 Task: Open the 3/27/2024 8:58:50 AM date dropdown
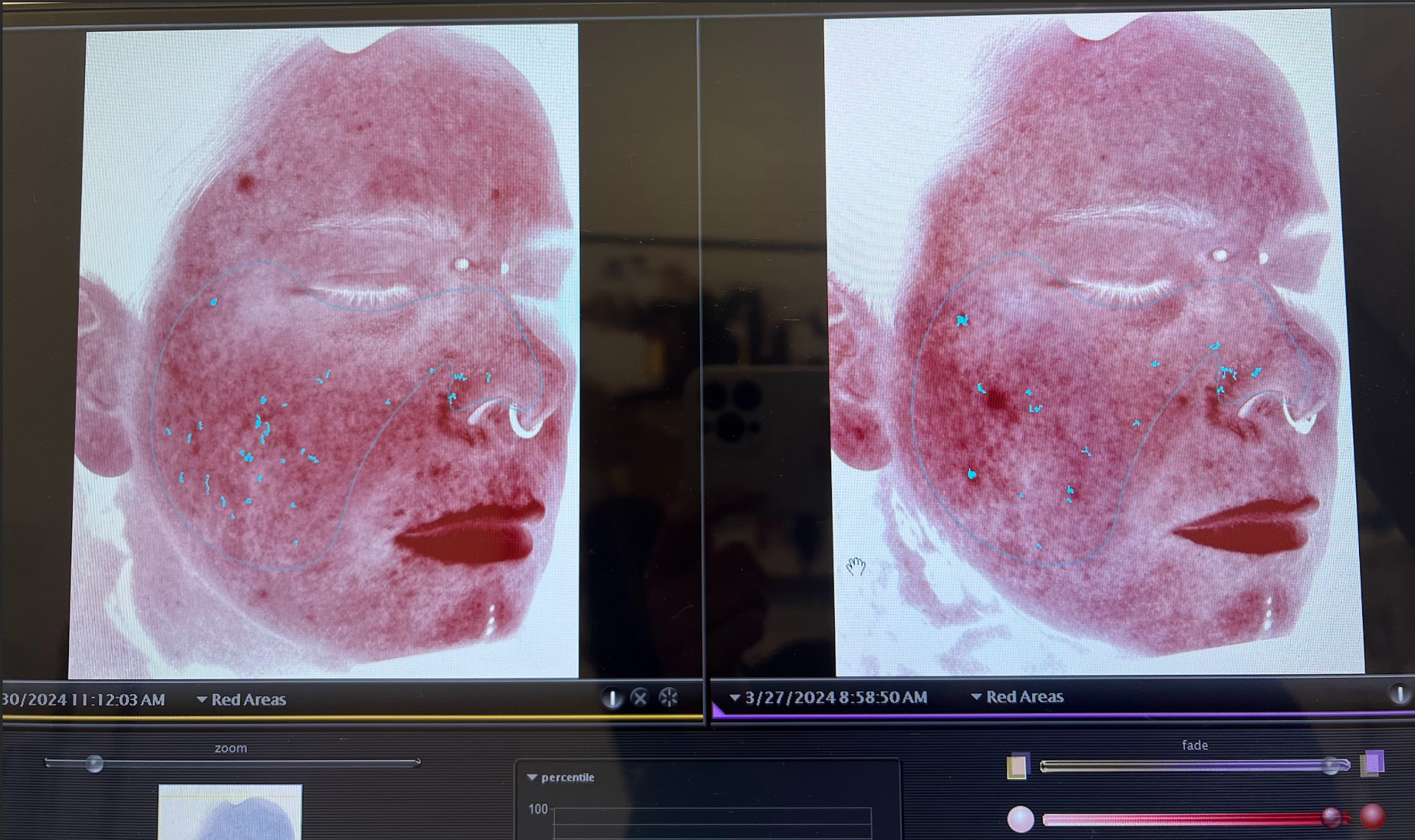point(828,697)
